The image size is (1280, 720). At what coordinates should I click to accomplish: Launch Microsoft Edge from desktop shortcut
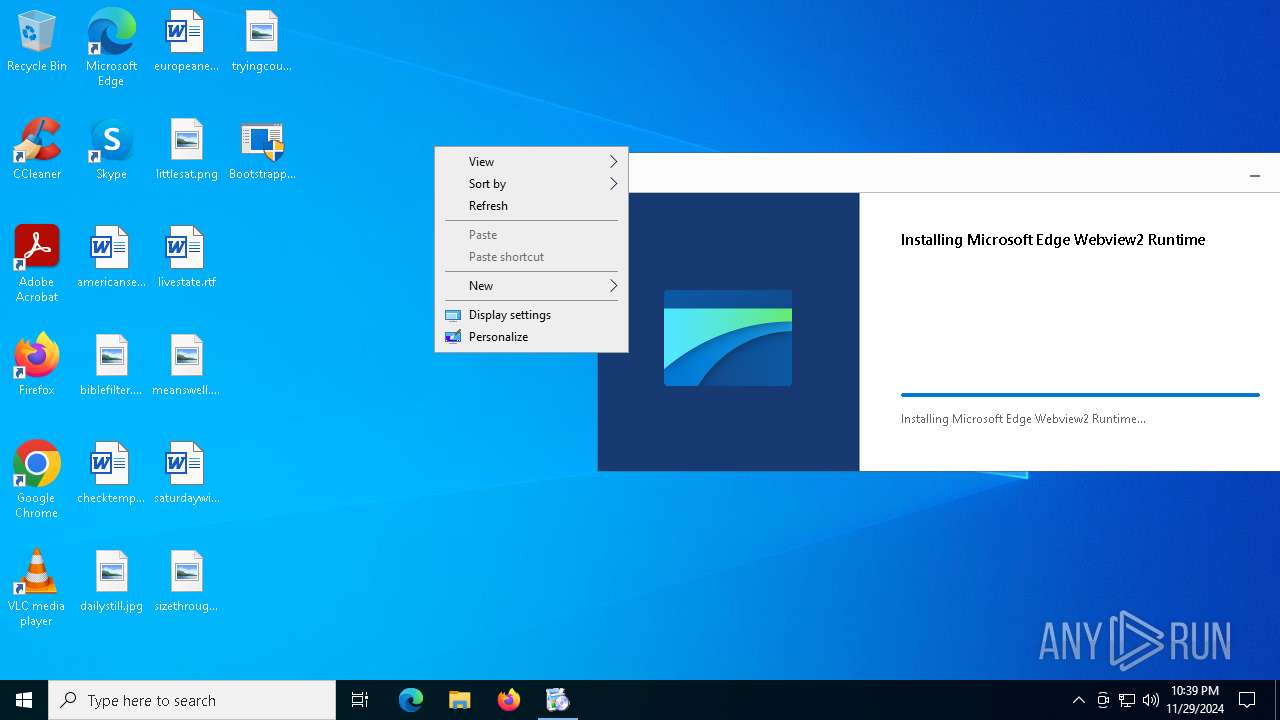tap(111, 48)
